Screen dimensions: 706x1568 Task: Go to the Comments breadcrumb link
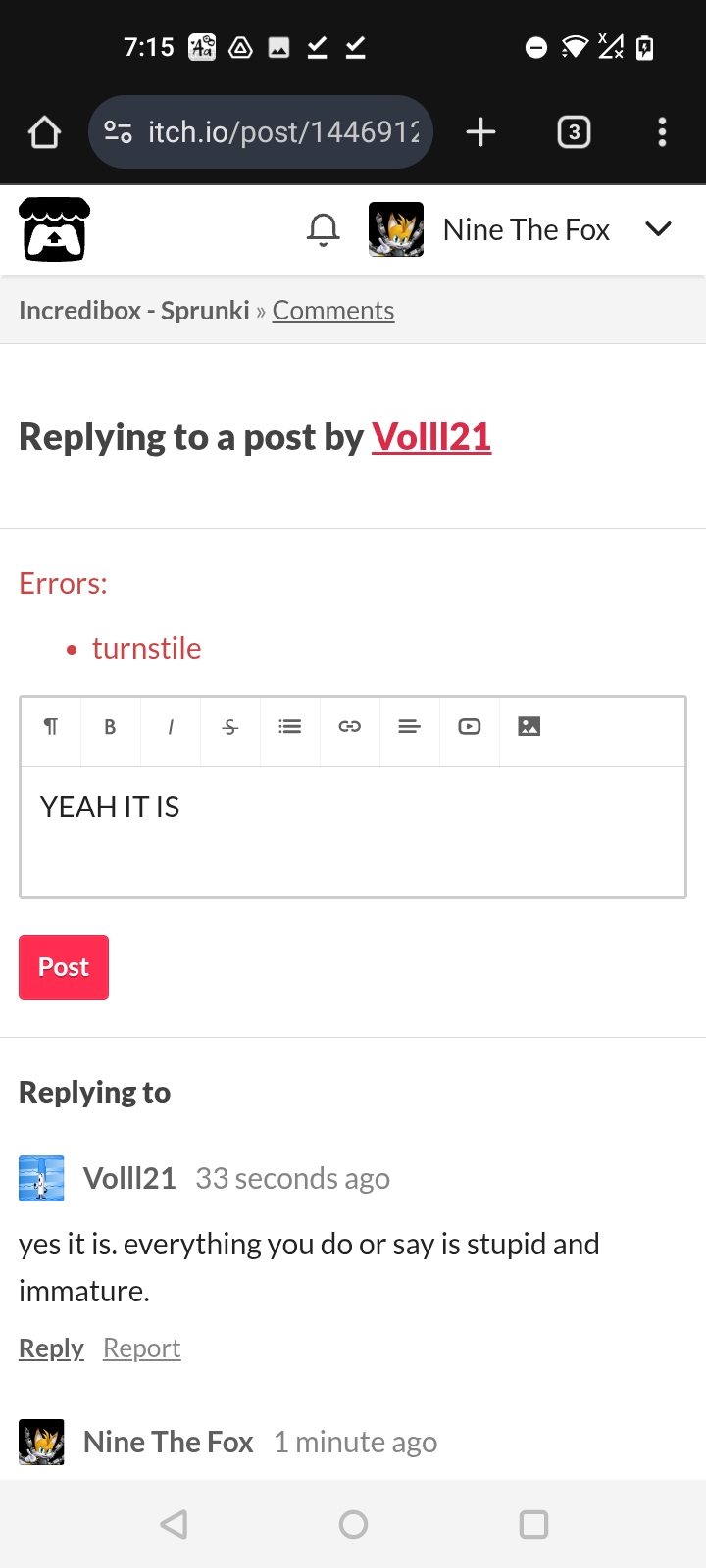tap(333, 311)
